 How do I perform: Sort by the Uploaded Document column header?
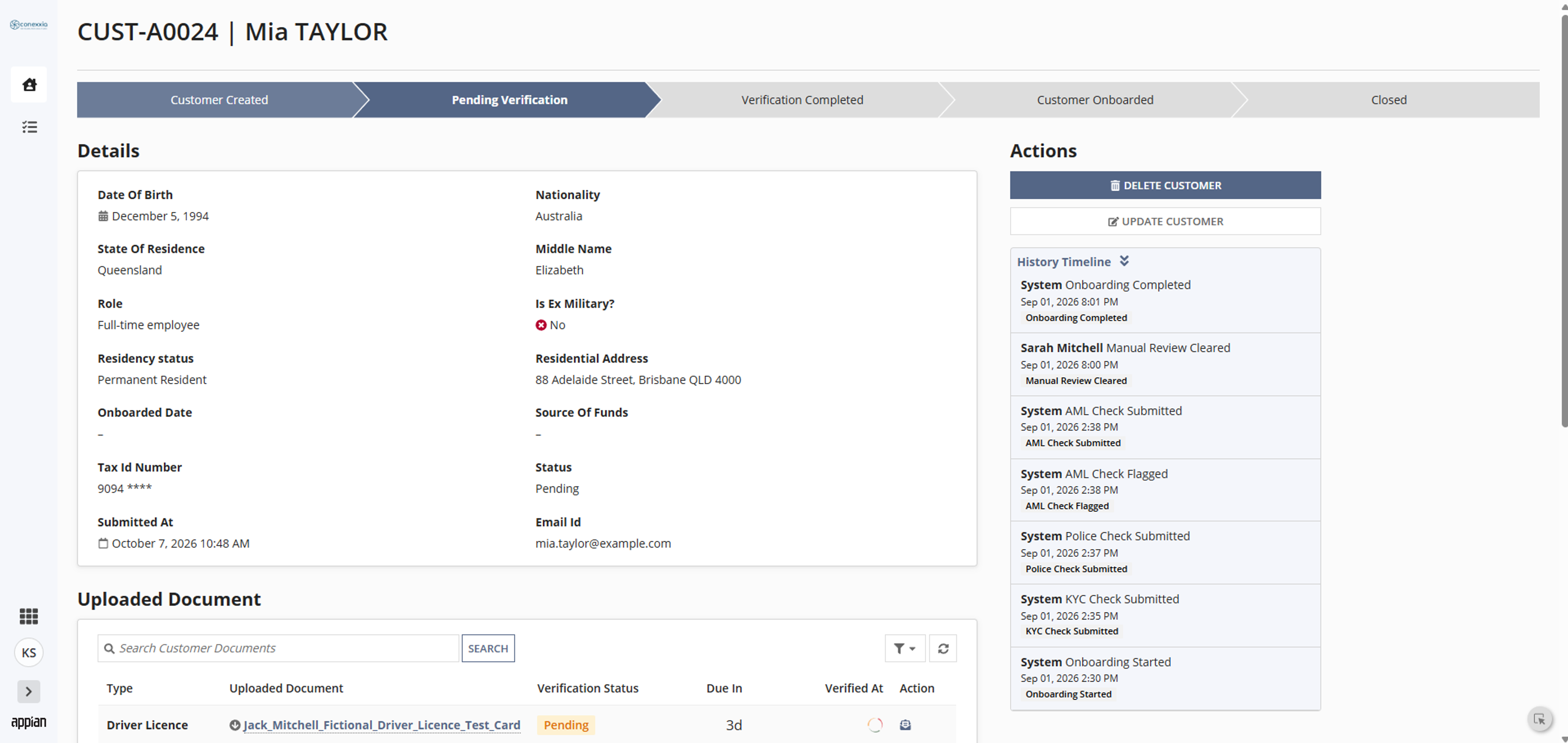pos(286,687)
